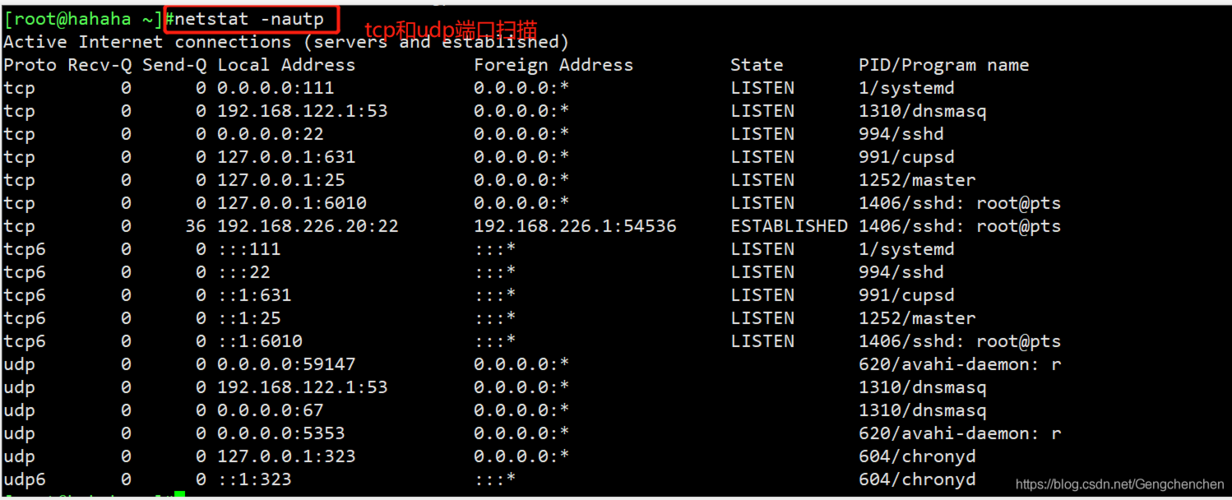The height and width of the screenshot is (500, 1232).
Task: Select "1310/dnsmasq" in the 0.0.0.0:67 row
Action: [x=923, y=410]
